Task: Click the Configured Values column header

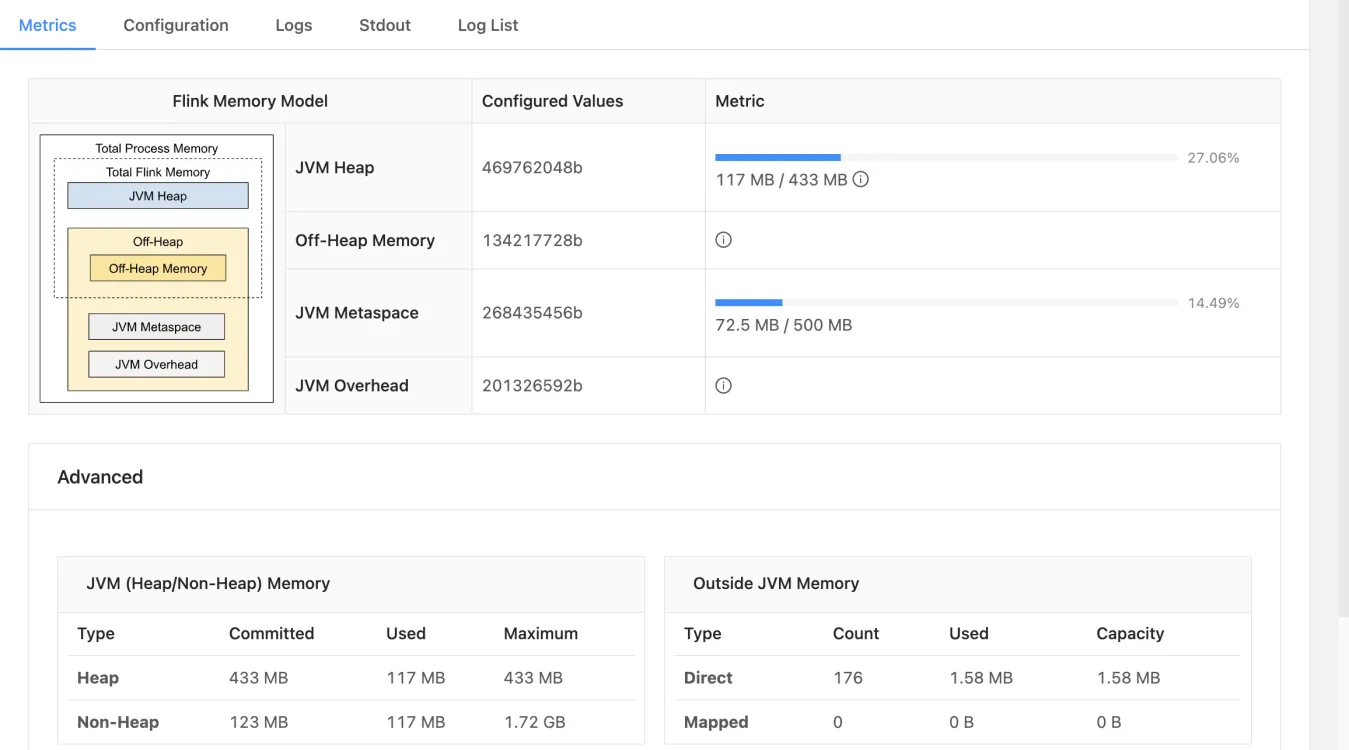Action: coord(552,101)
